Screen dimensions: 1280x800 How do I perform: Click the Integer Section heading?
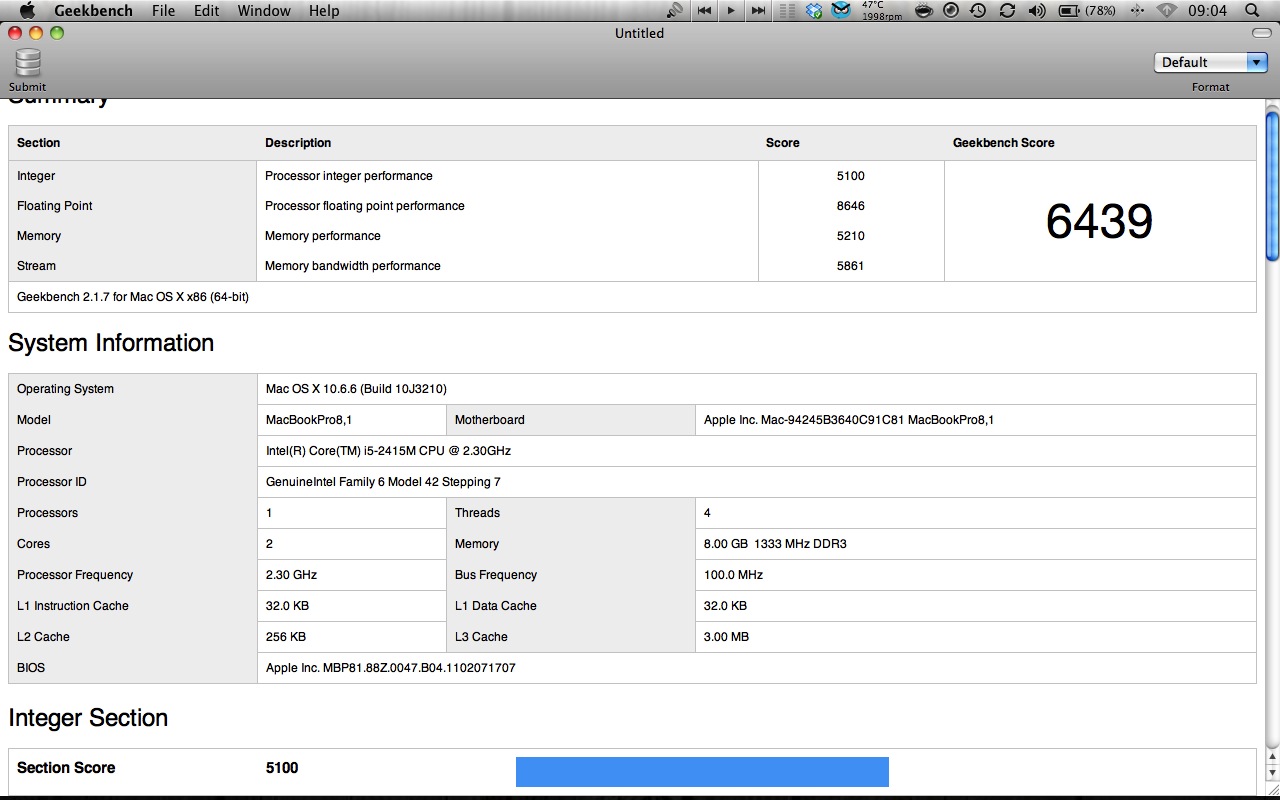[88, 718]
